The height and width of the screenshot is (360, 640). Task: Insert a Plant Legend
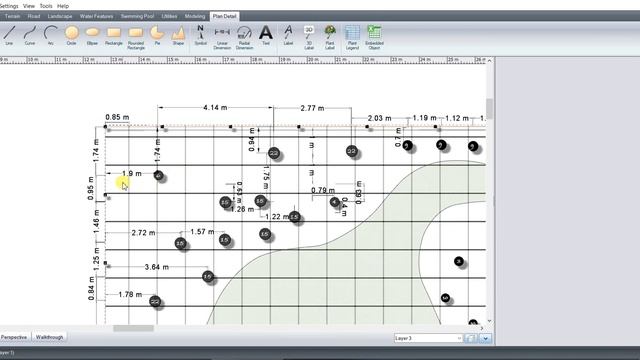click(x=352, y=38)
